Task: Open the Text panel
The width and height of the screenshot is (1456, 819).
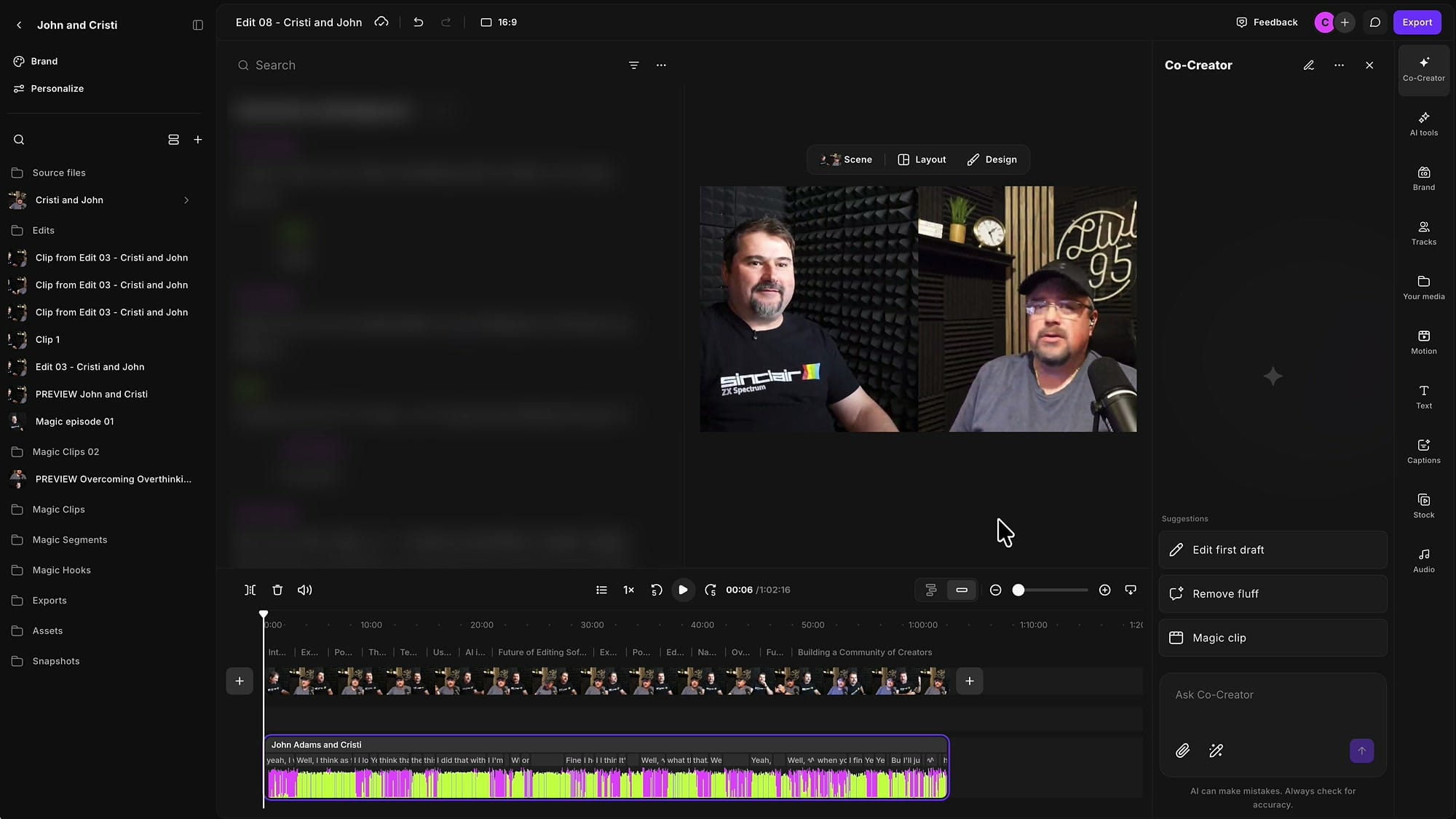Action: (1423, 397)
